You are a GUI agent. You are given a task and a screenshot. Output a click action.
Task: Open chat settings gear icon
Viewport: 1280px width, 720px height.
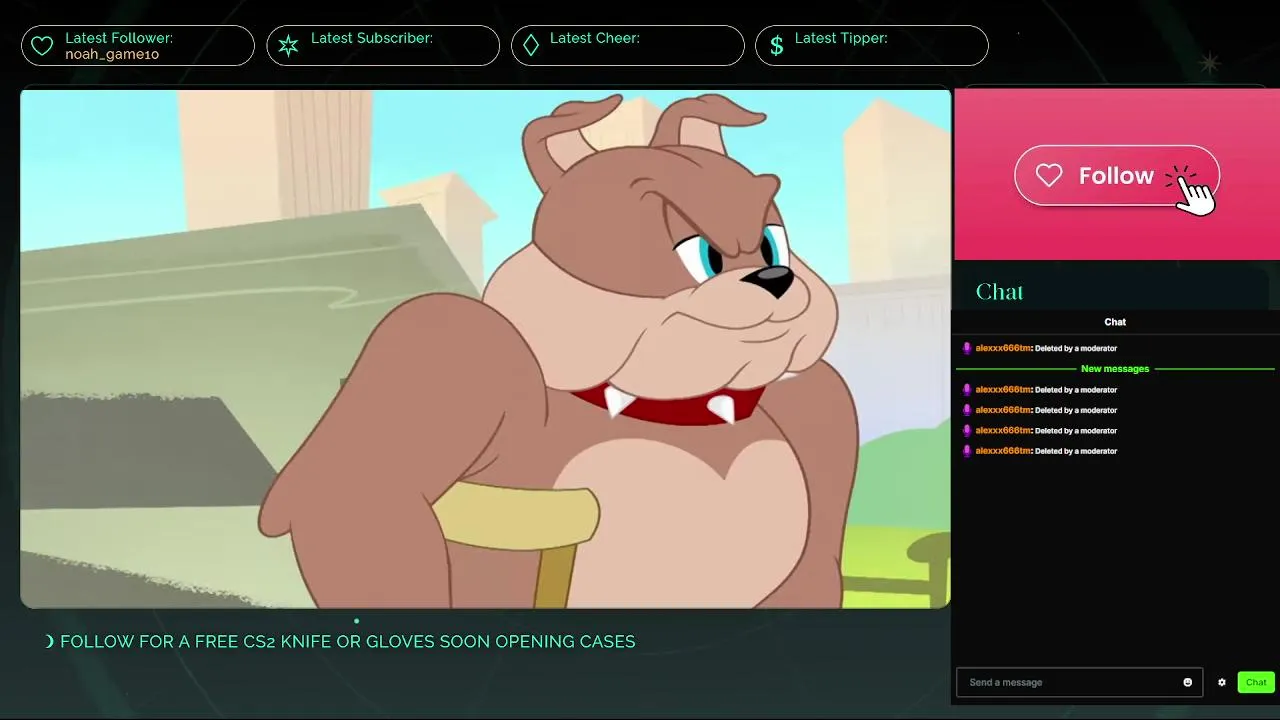(1221, 682)
